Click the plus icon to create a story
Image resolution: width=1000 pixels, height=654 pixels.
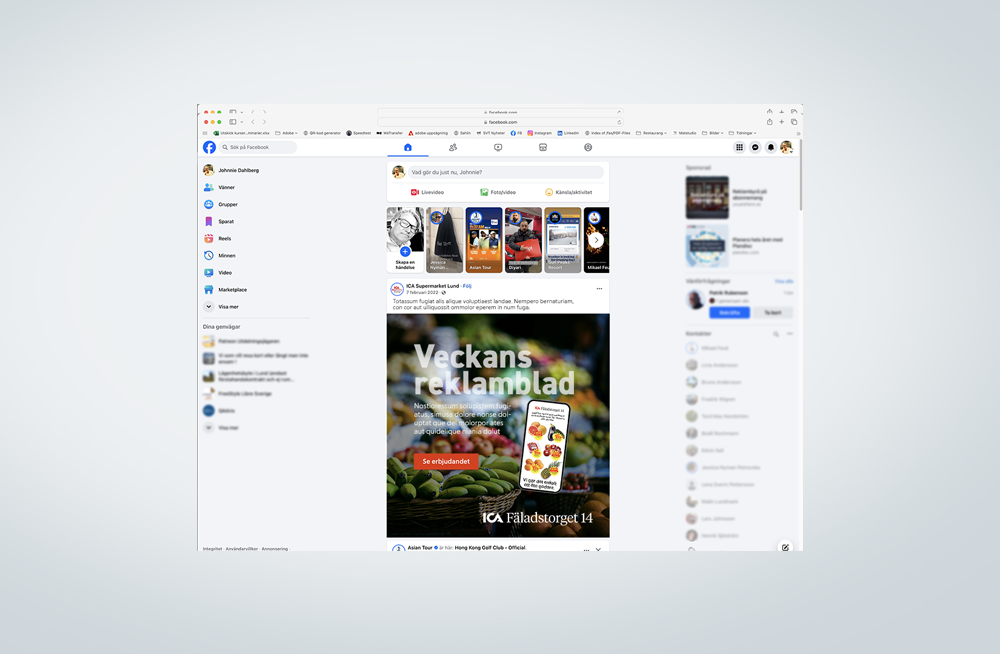(x=405, y=252)
